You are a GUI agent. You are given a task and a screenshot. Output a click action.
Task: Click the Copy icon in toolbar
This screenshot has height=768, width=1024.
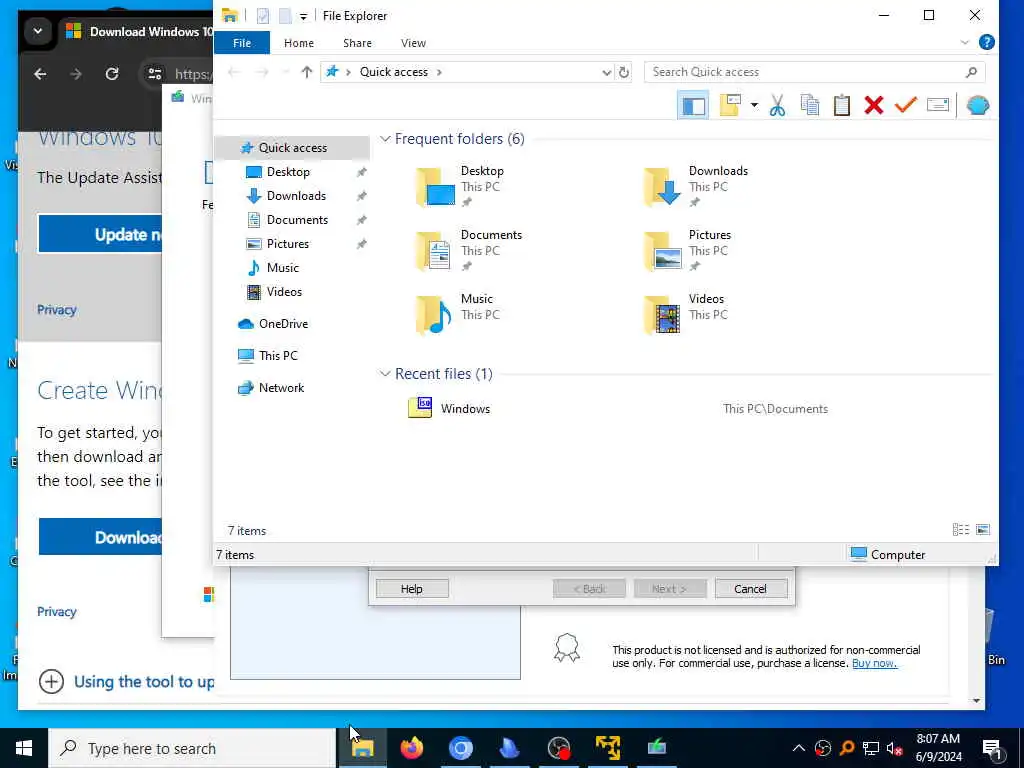click(810, 106)
